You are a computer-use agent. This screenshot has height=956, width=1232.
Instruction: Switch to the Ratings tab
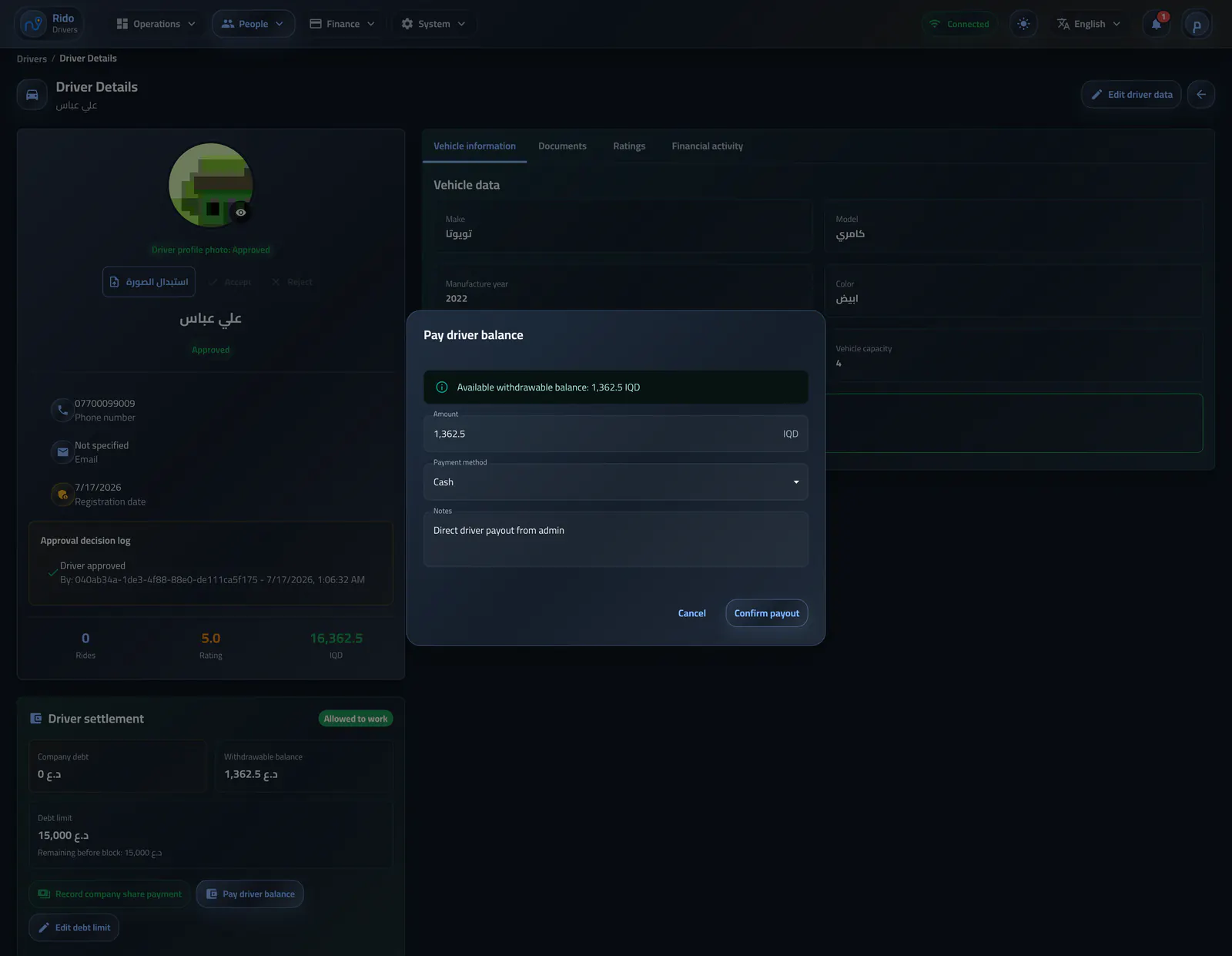629,146
